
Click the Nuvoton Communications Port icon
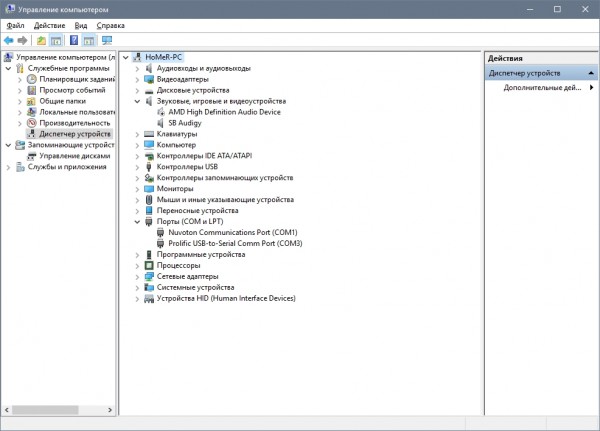click(x=161, y=232)
